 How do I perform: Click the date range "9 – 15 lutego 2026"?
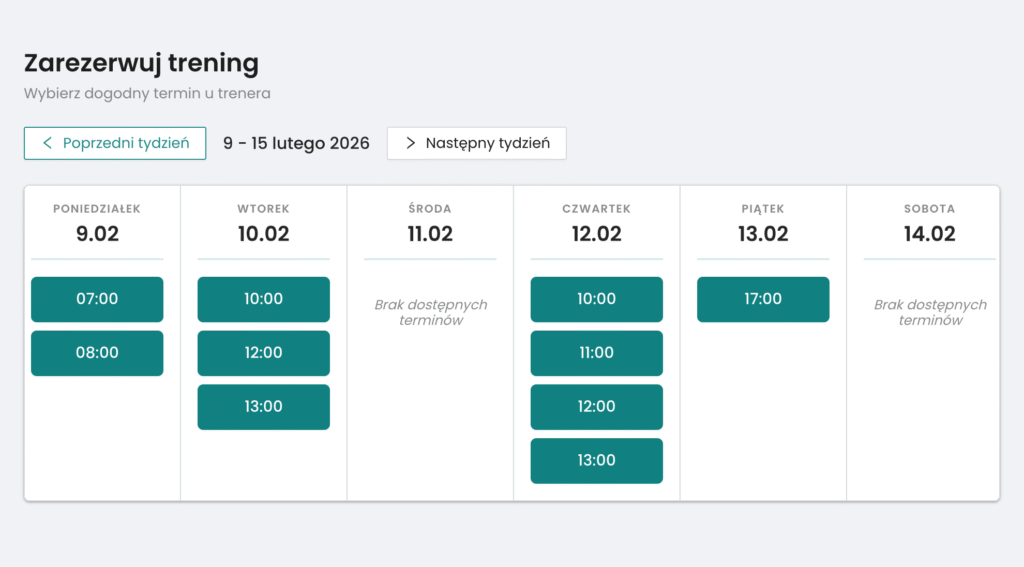(296, 143)
